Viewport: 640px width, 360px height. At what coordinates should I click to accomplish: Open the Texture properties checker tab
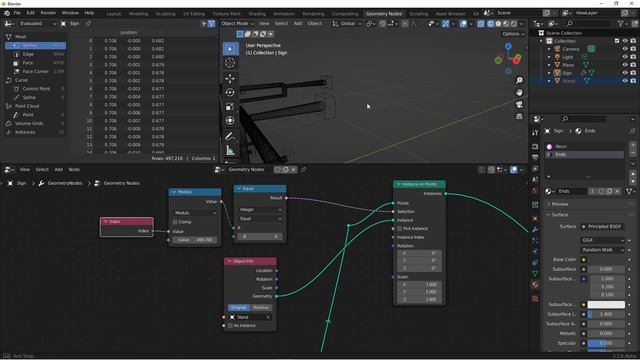point(535,299)
